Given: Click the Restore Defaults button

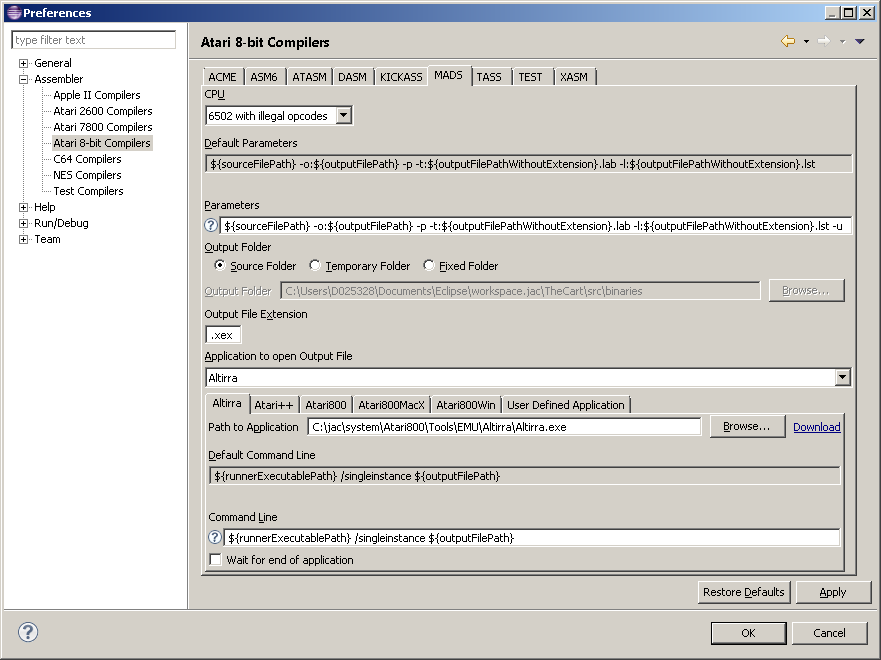Looking at the screenshot, I should coord(743,592).
